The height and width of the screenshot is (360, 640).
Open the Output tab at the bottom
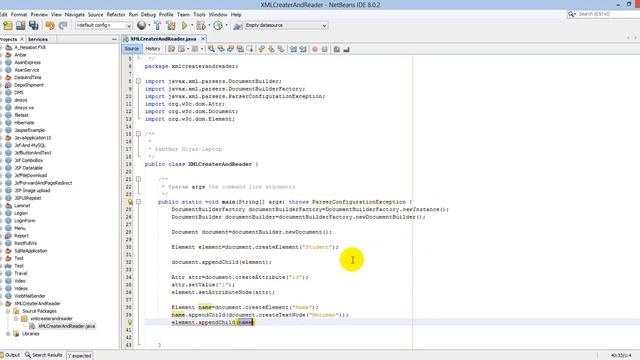pyautogui.click(x=11, y=355)
